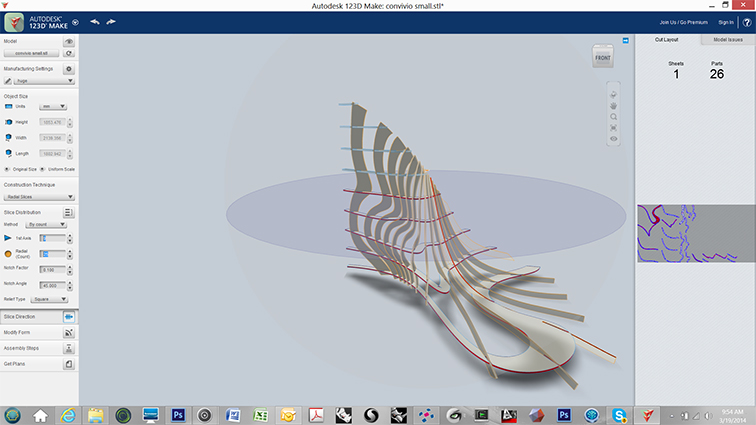Reload the model with refresh icon

[68, 53]
